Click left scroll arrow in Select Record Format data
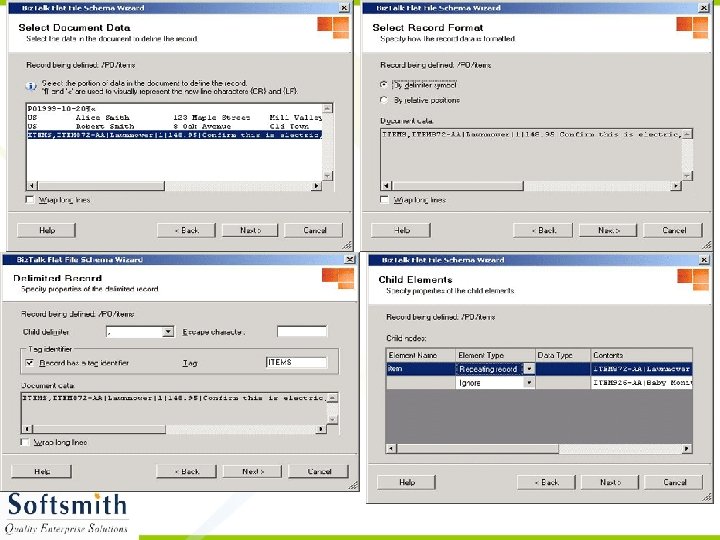Image resolution: width=720 pixels, height=540 pixels. [387, 186]
